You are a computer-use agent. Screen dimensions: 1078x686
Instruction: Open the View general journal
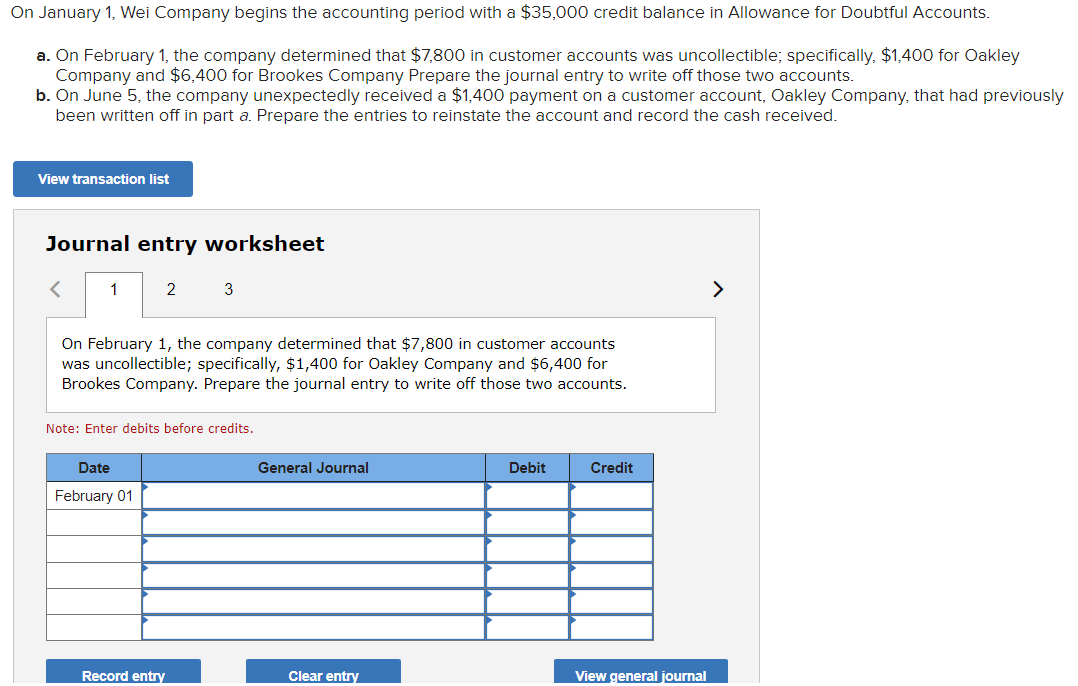point(640,675)
